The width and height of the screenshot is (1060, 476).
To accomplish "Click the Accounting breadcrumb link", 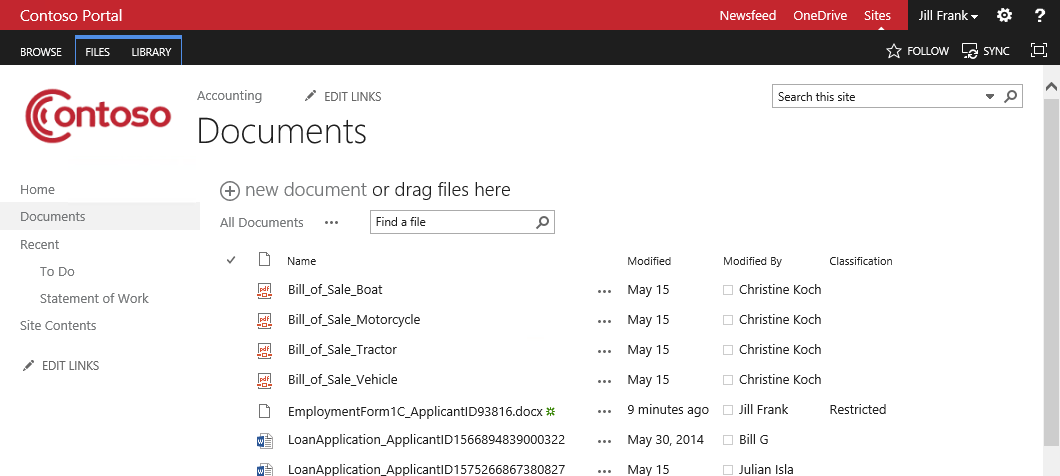I will (x=229, y=95).
